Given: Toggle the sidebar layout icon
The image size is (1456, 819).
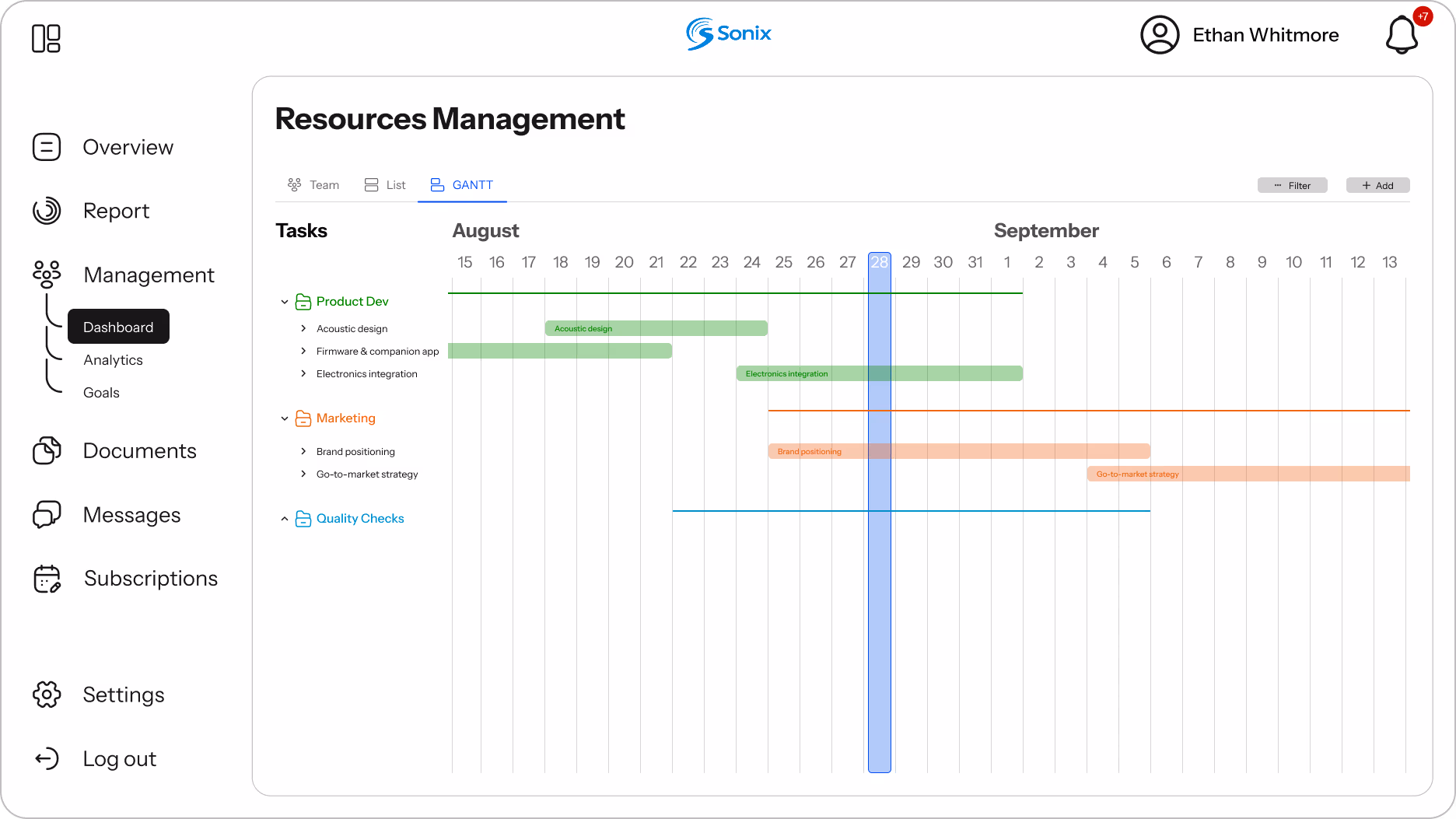Looking at the screenshot, I should tap(46, 38).
